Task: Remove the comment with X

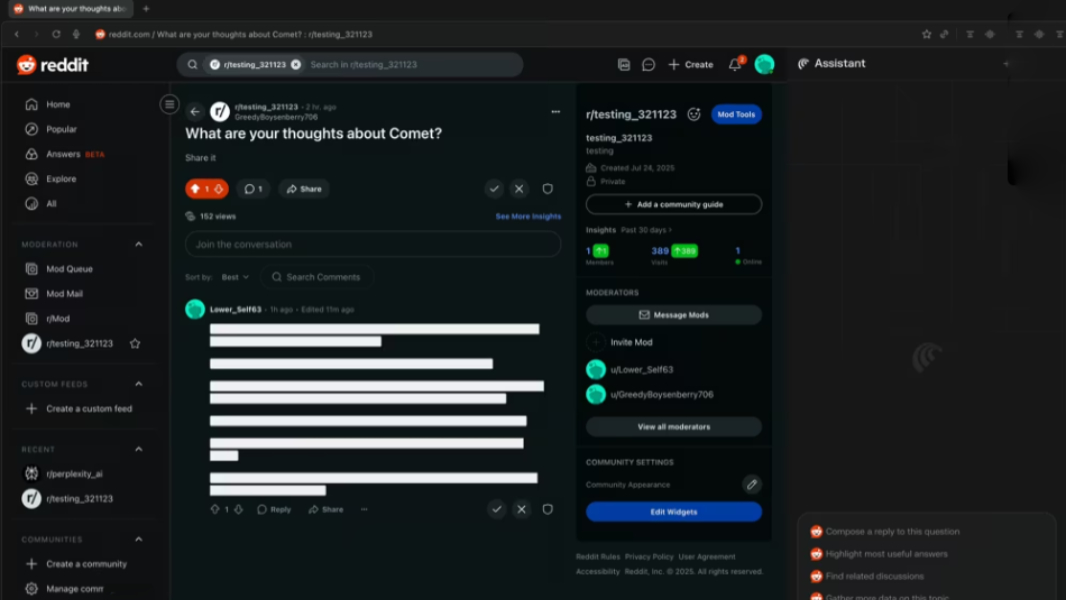Action: click(521, 509)
